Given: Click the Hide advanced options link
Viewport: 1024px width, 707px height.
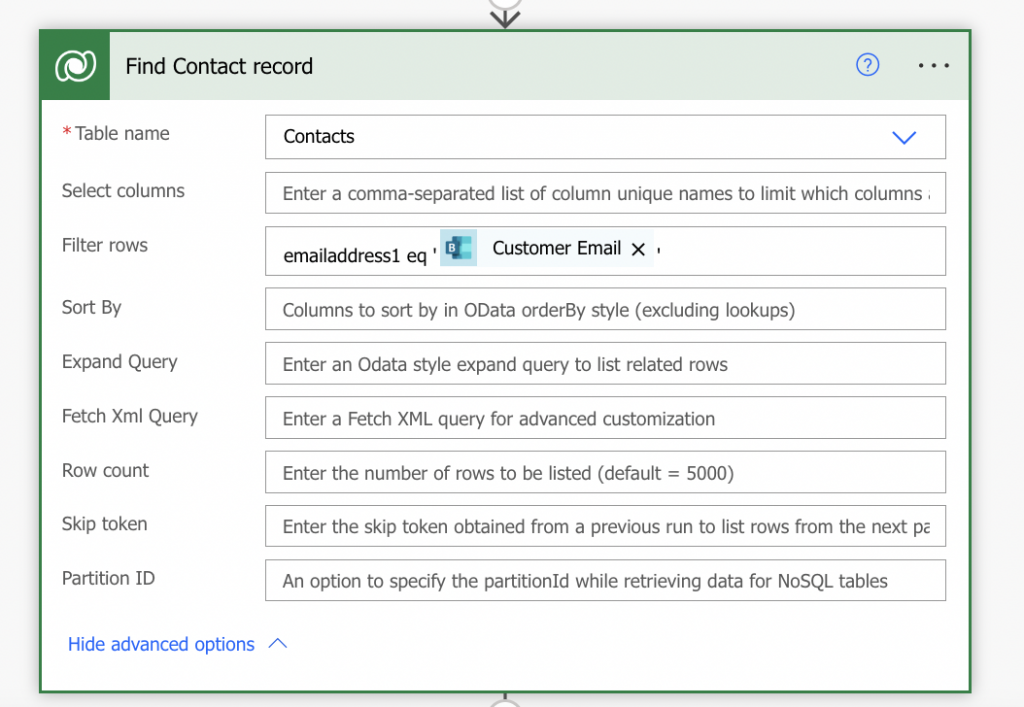Looking at the screenshot, I should 161,644.
